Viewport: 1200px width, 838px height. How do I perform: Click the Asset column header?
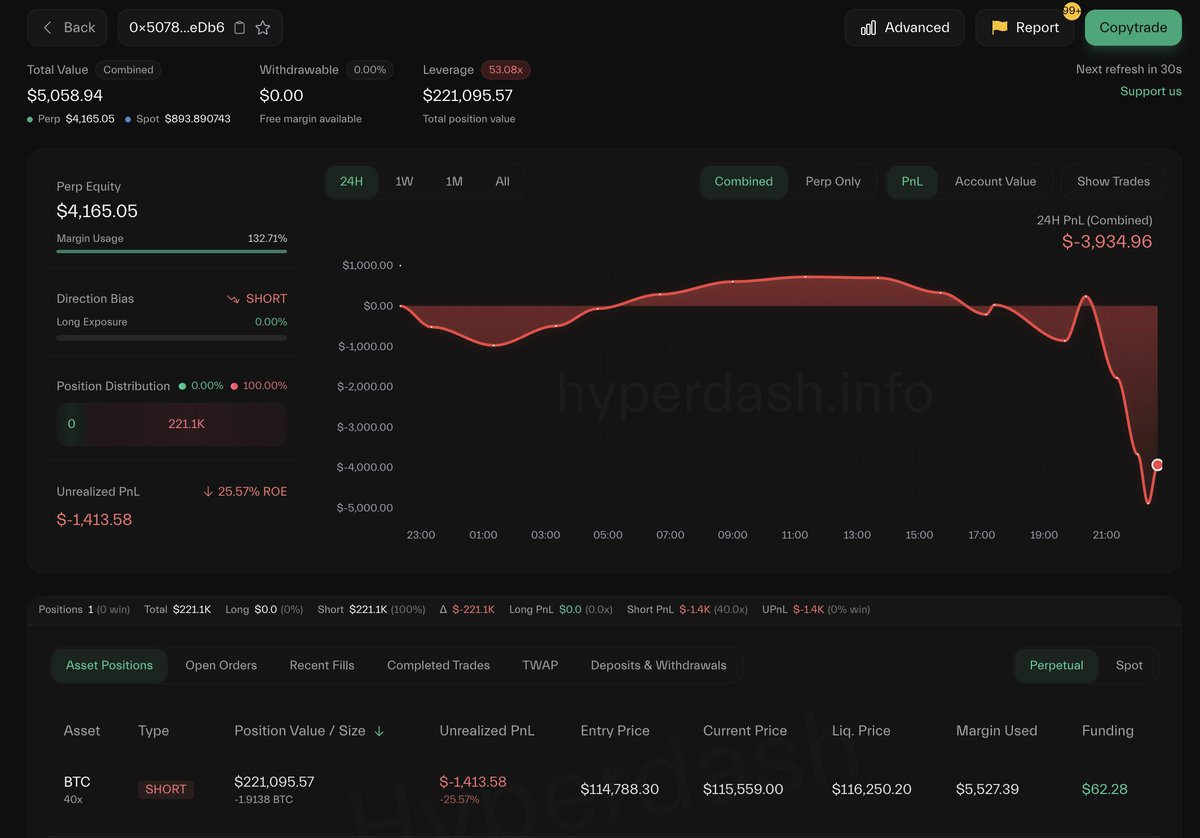coord(82,731)
